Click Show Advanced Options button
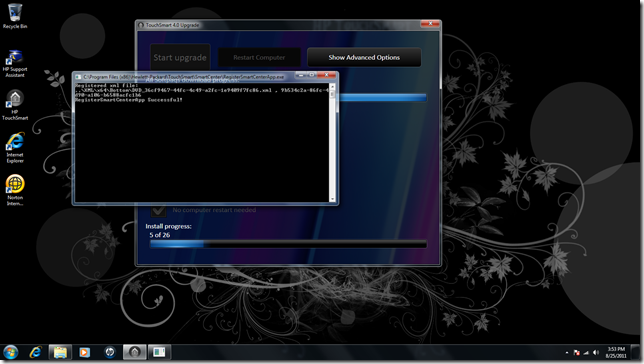The image size is (644, 364). point(364,58)
